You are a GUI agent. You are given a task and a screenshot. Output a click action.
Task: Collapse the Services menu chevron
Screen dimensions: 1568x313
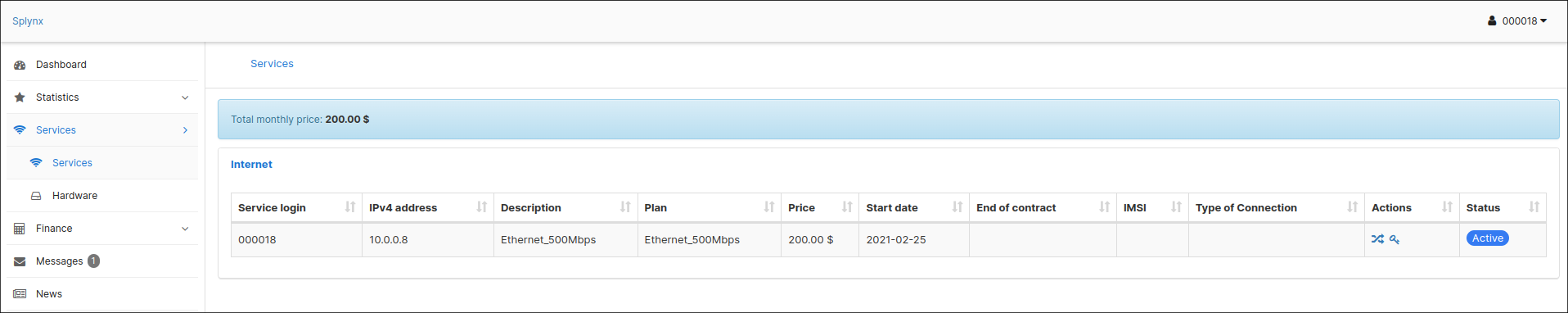click(185, 130)
